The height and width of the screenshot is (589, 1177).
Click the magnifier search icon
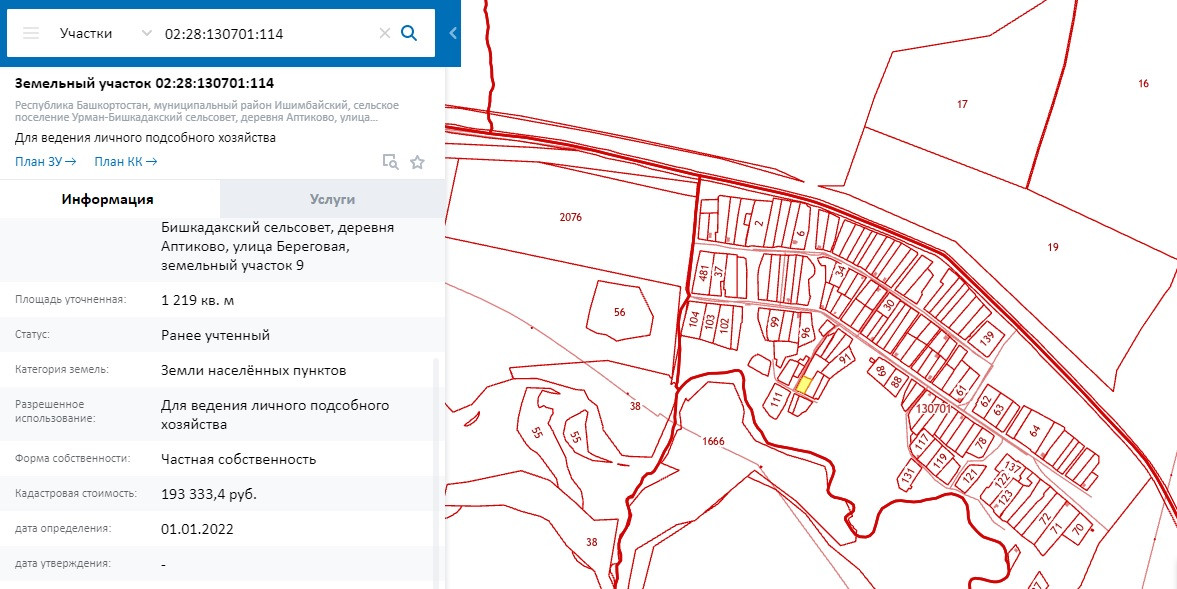tap(409, 33)
